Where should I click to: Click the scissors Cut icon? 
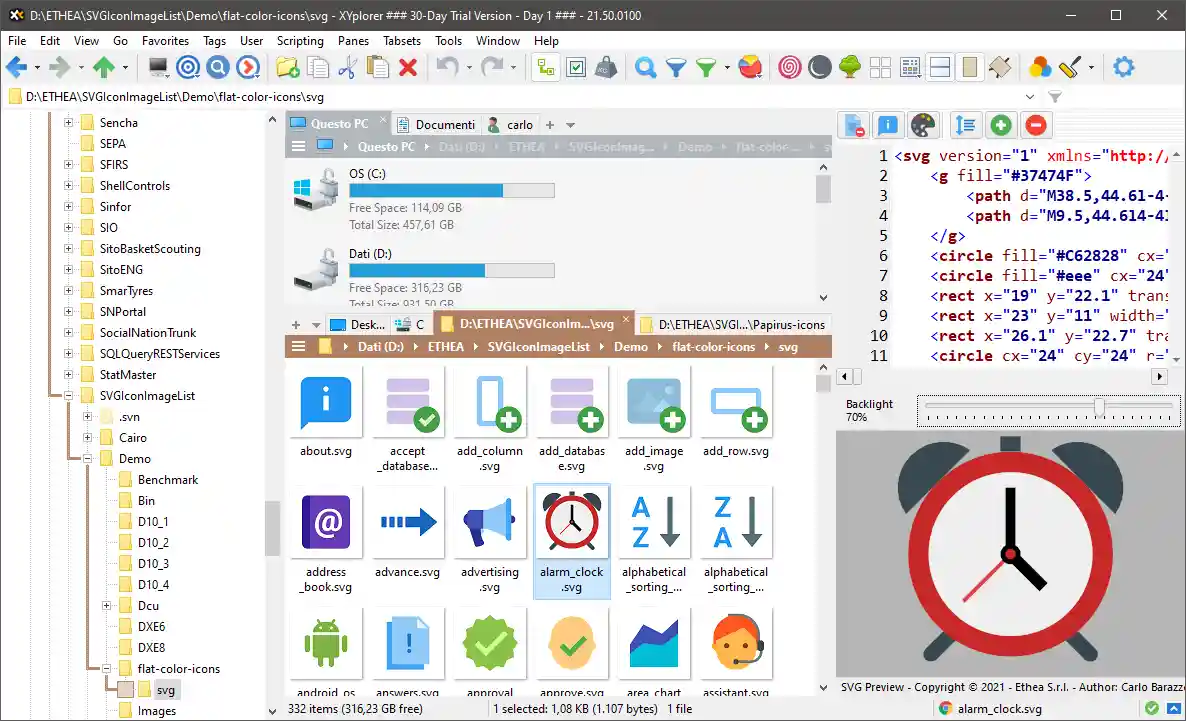click(x=347, y=67)
